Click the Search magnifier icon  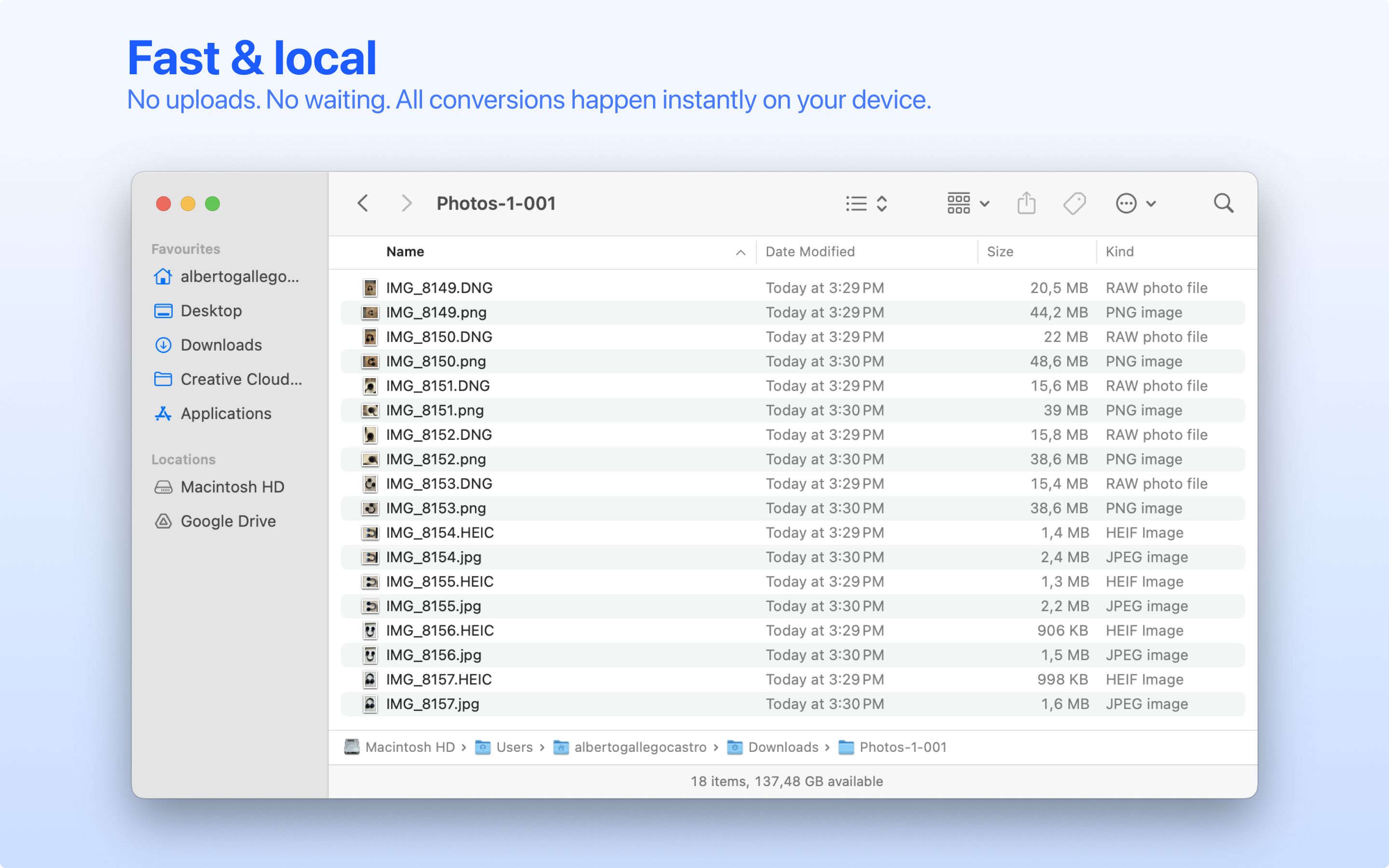(x=1223, y=203)
